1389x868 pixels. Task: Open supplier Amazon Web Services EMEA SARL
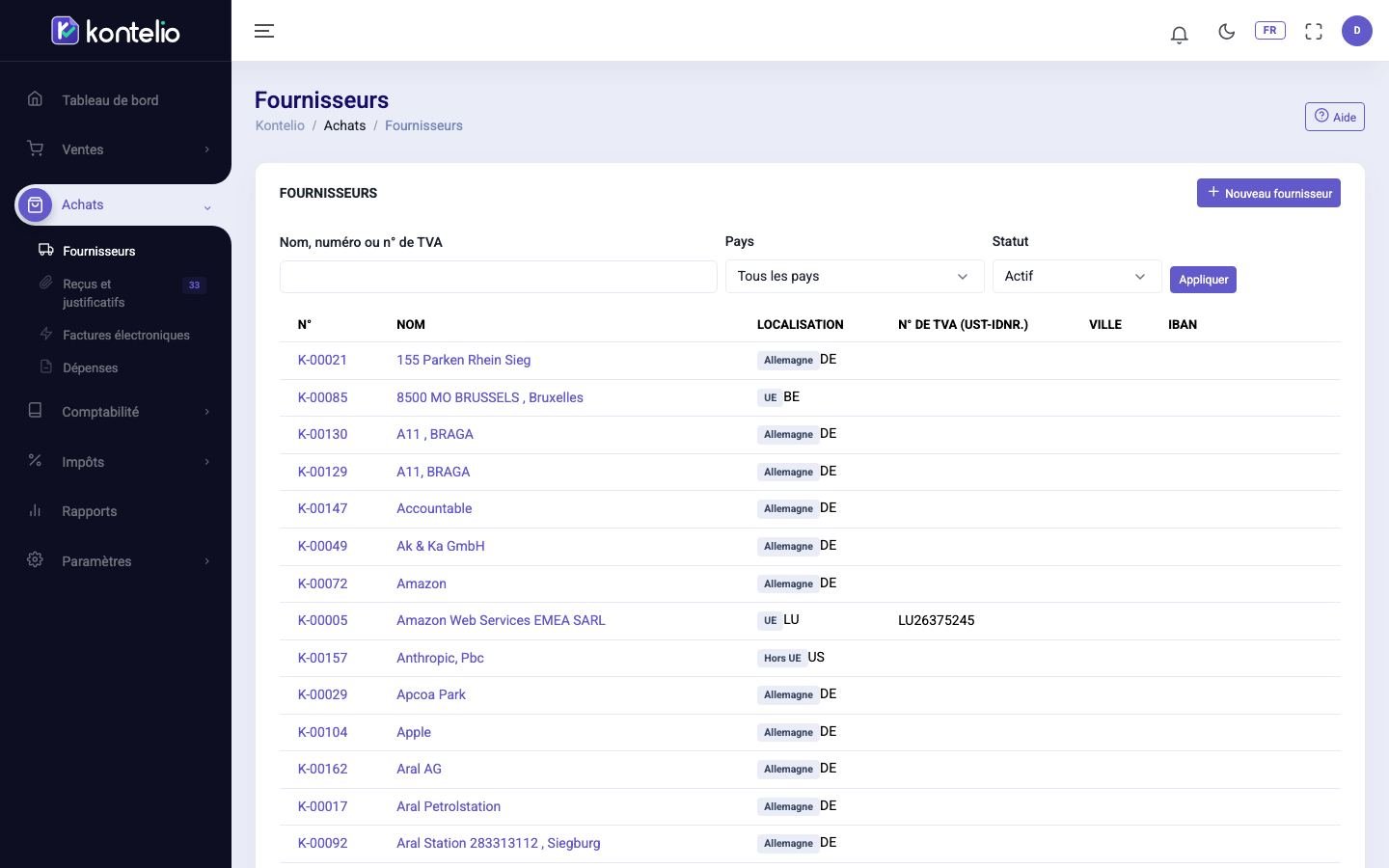pos(501,620)
